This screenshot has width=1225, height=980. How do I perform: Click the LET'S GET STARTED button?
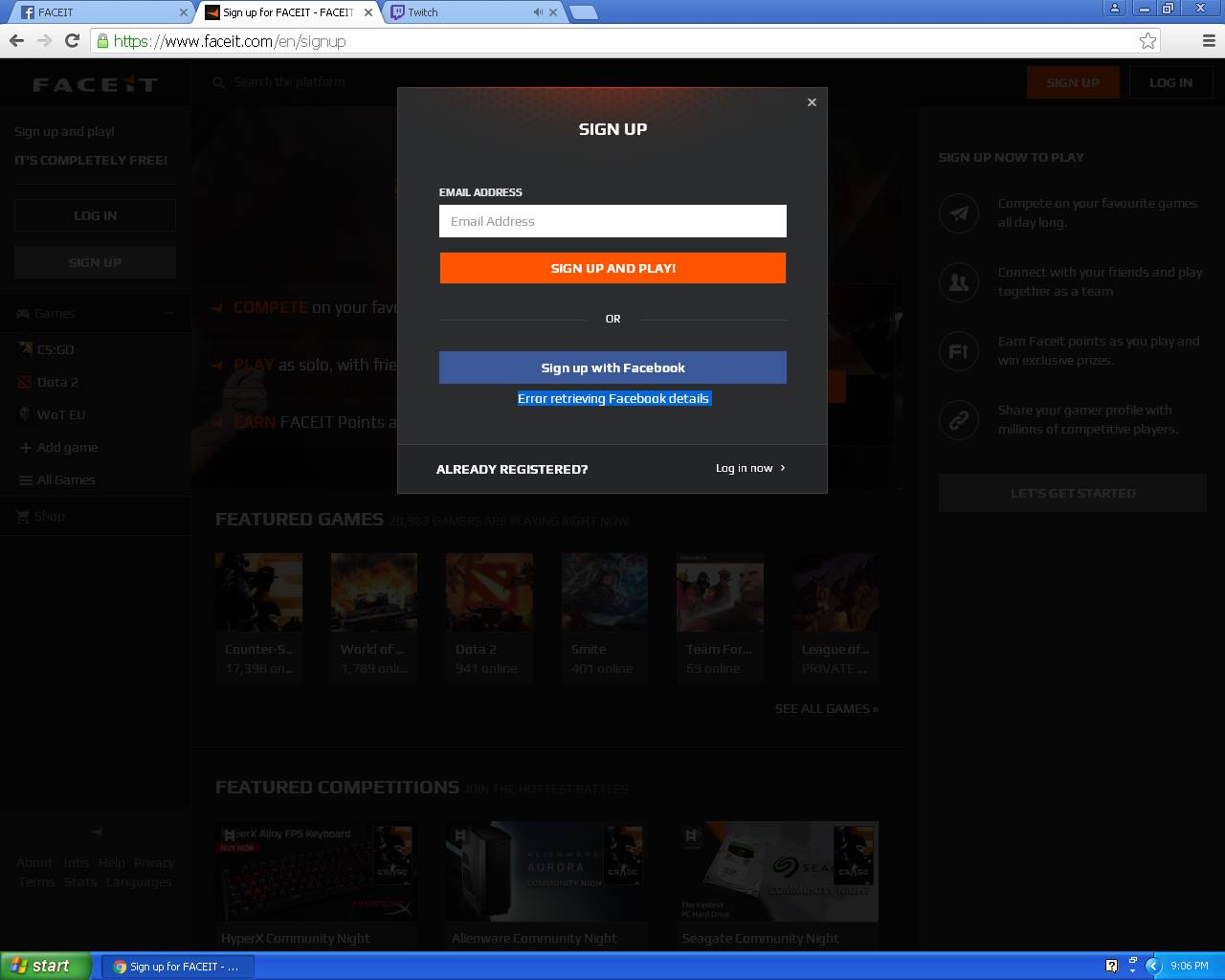click(1073, 493)
